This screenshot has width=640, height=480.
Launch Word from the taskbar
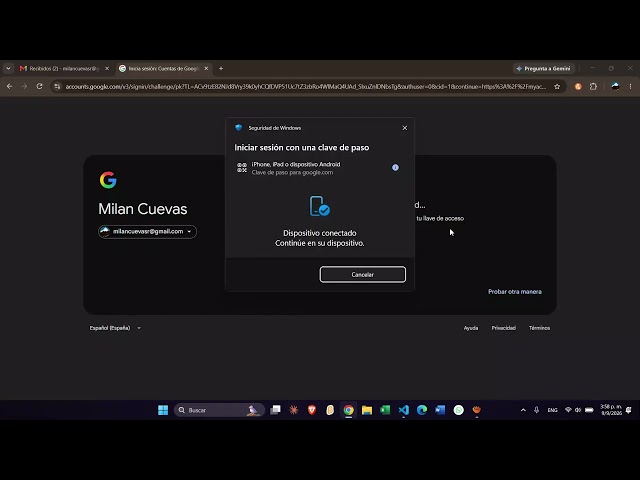pyautogui.click(x=440, y=410)
